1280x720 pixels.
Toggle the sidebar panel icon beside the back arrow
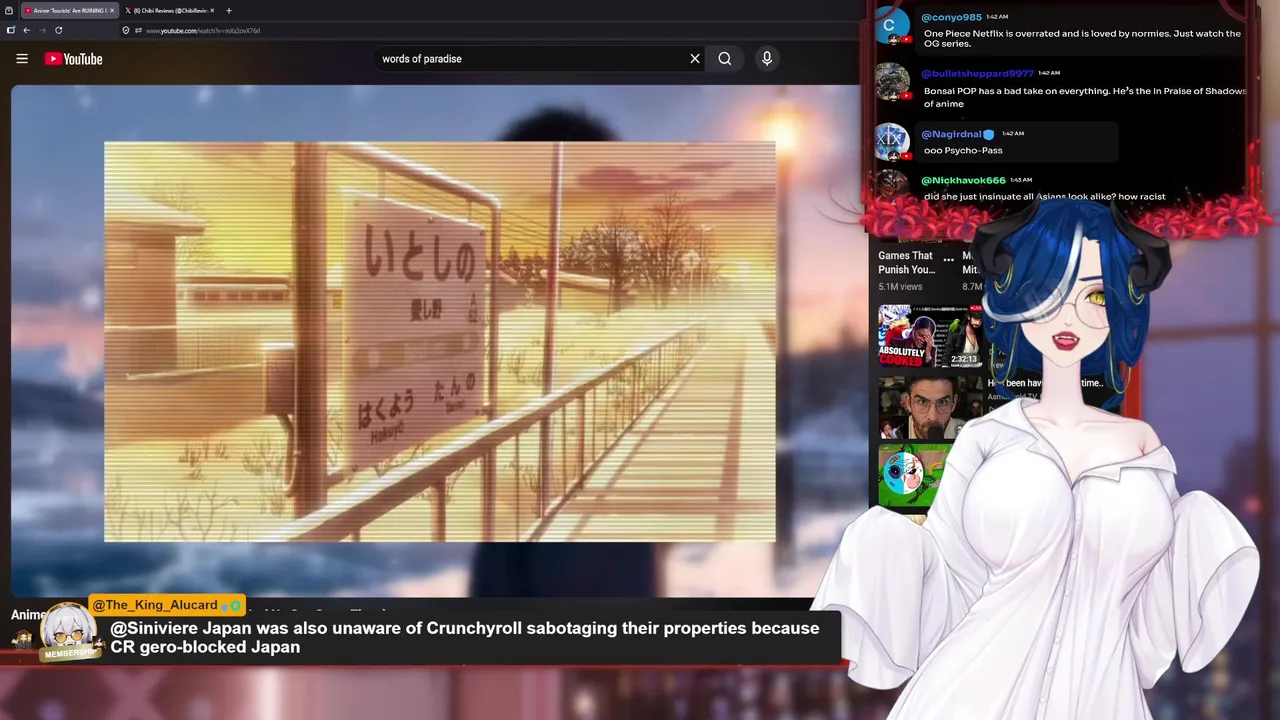coord(11,30)
